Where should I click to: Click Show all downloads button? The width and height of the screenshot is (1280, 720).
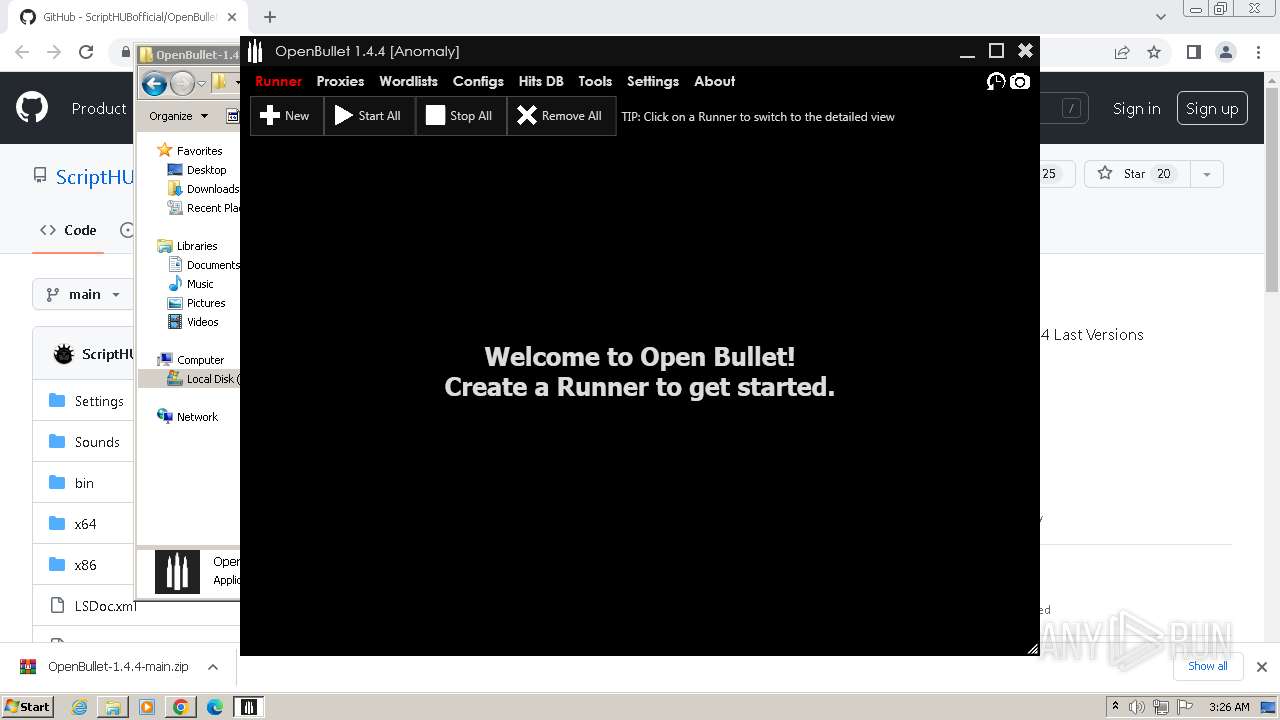(1207, 666)
